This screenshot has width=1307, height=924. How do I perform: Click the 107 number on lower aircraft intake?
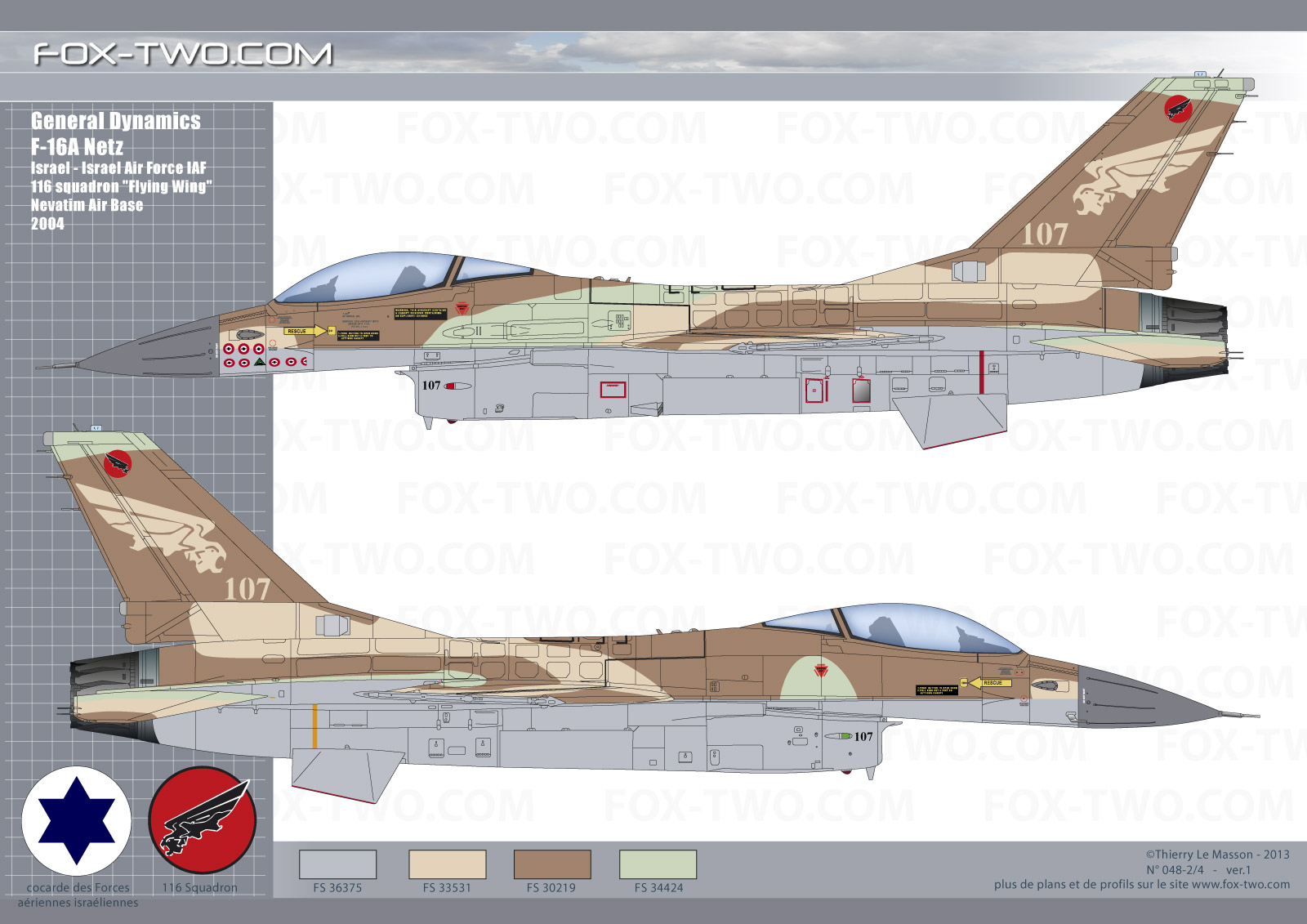pyautogui.click(x=863, y=736)
